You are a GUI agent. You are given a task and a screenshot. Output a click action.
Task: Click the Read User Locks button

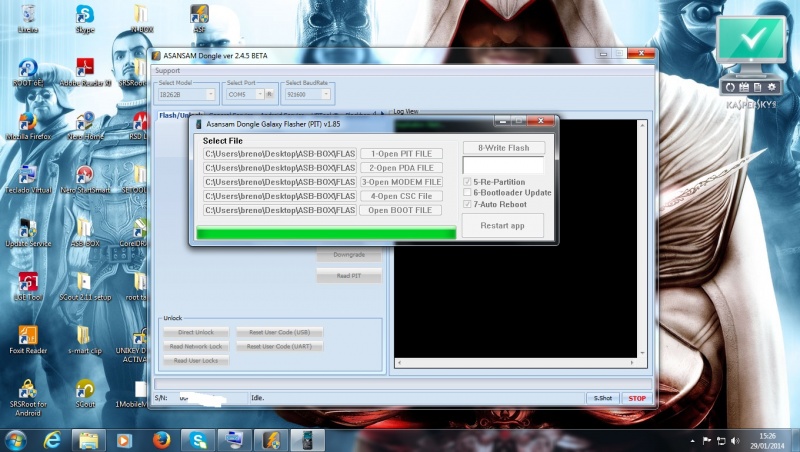[196, 361]
